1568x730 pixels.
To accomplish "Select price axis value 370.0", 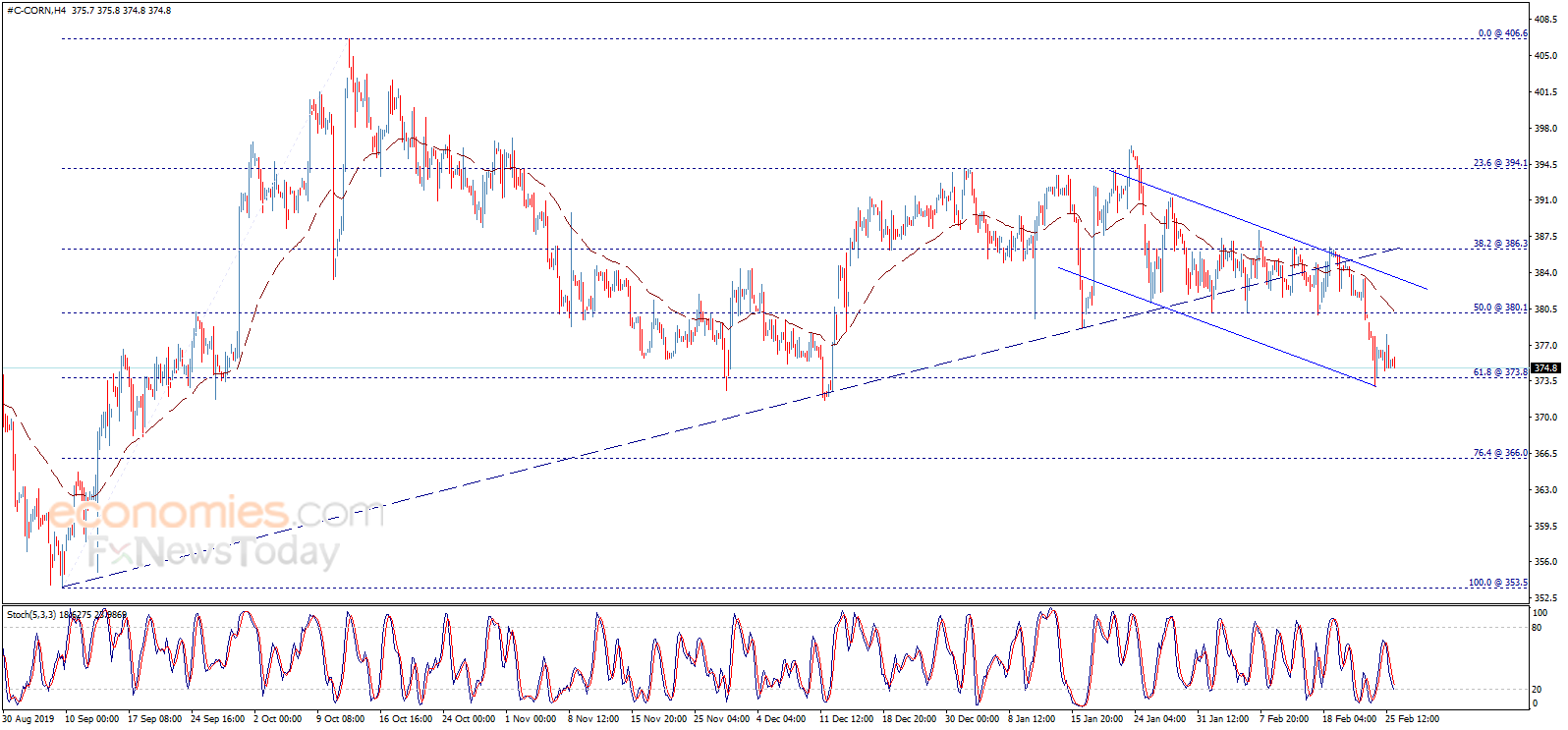I will pos(1546,418).
